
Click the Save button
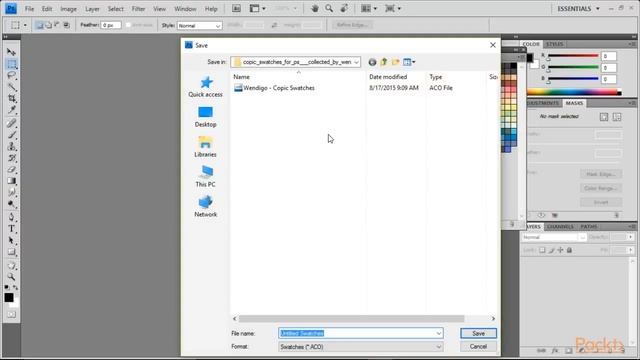(x=478, y=333)
